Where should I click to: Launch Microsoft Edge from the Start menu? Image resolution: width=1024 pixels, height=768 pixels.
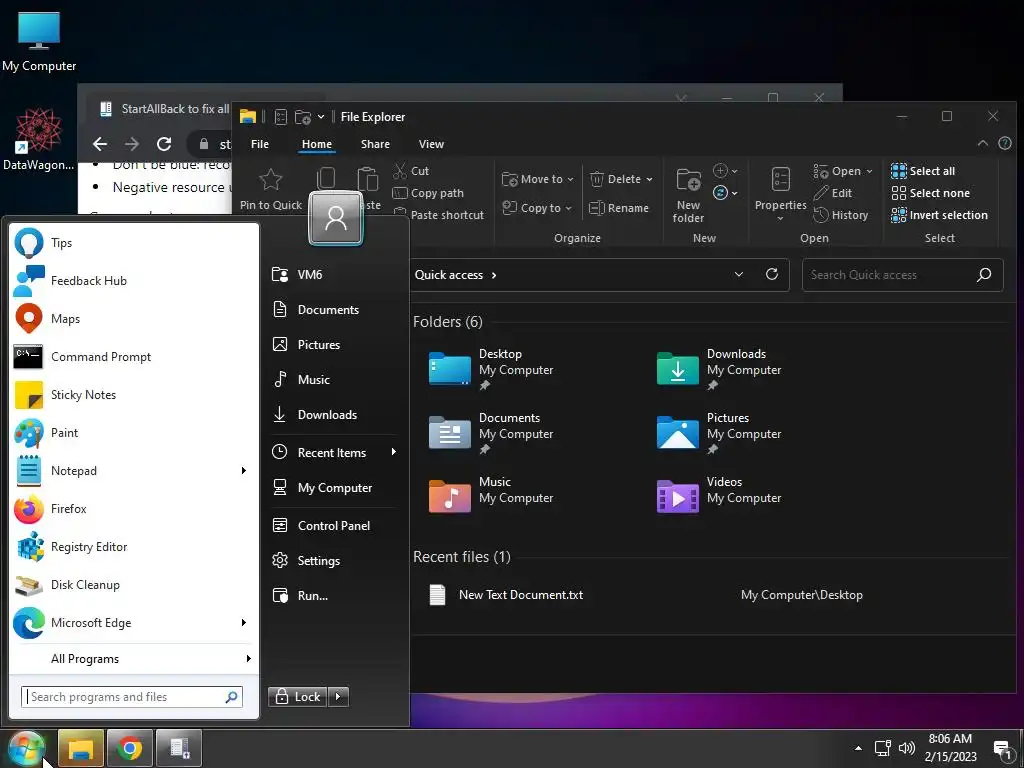[x=134, y=622]
